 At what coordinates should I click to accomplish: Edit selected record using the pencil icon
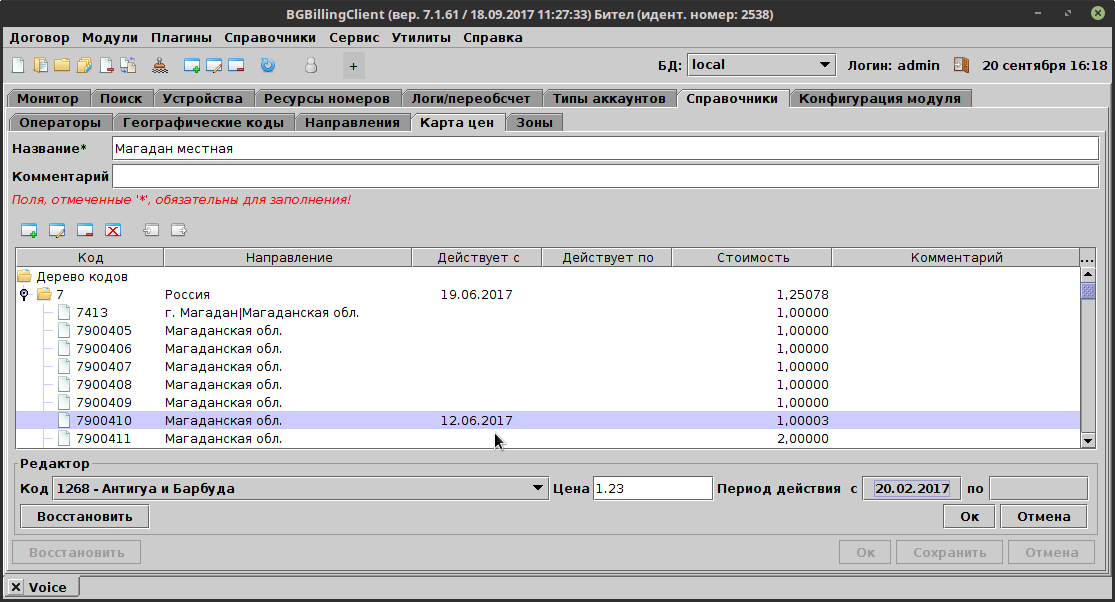(x=57, y=230)
